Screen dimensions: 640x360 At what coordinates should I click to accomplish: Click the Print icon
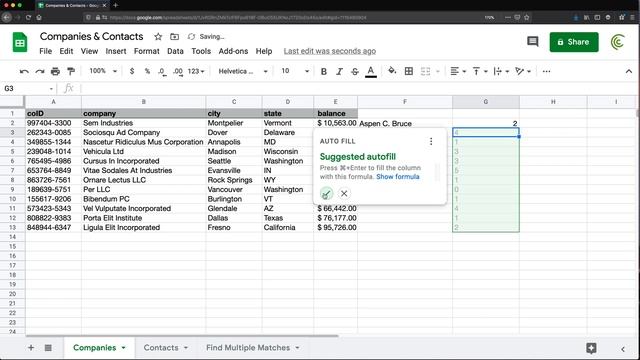55,71
